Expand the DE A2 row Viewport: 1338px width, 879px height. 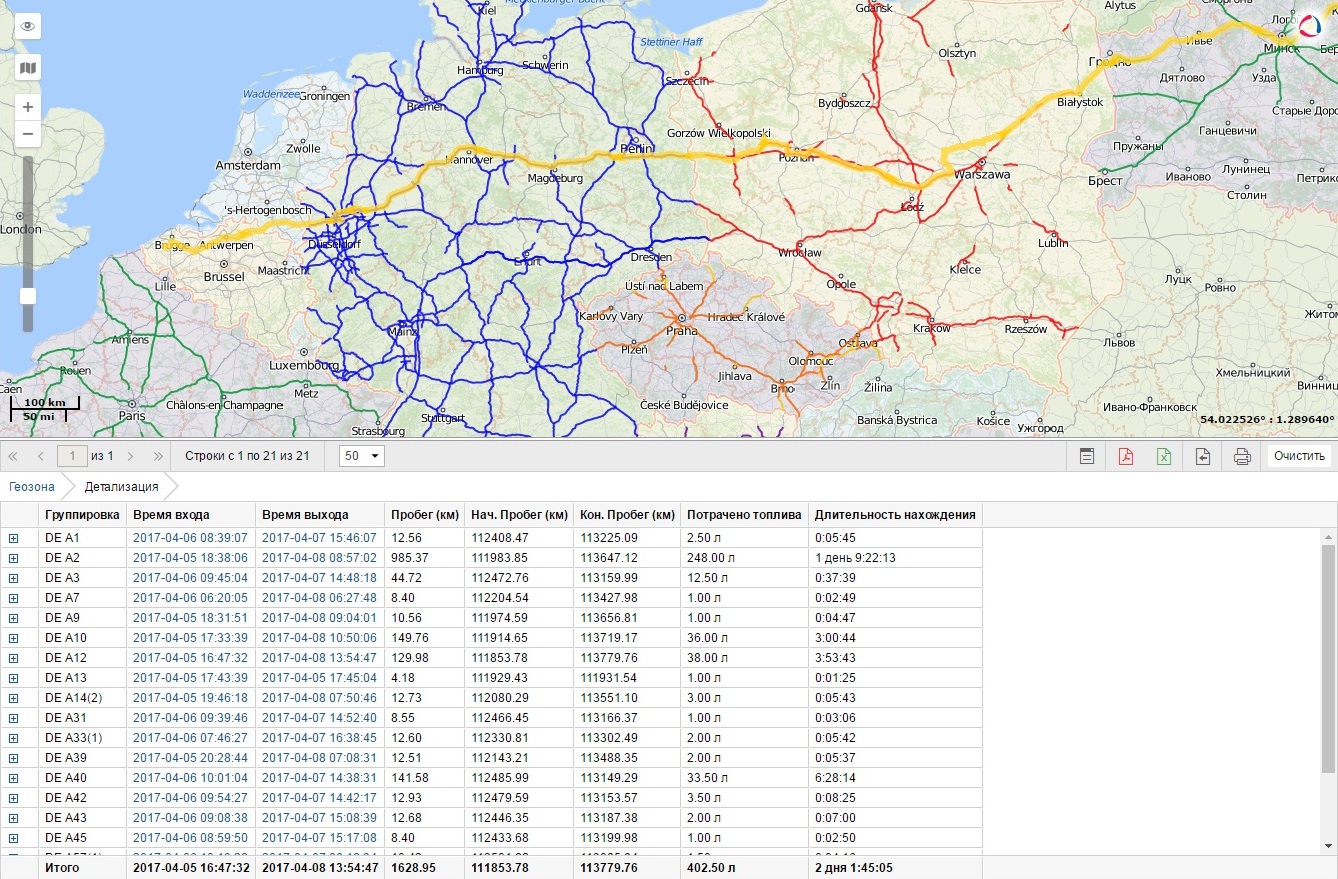pyautogui.click(x=14, y=558)
